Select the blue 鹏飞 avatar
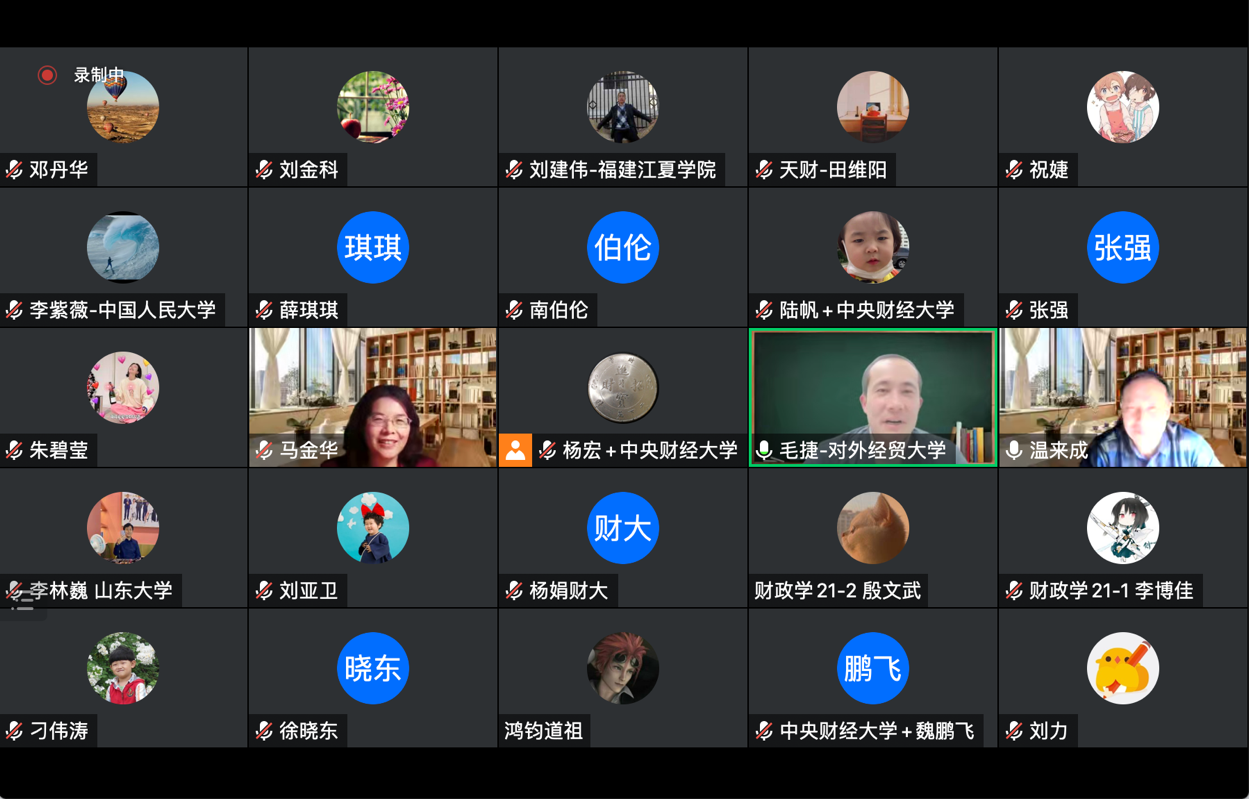The image size is (1249, 799). pyautogui.click(x=873, y=668)
